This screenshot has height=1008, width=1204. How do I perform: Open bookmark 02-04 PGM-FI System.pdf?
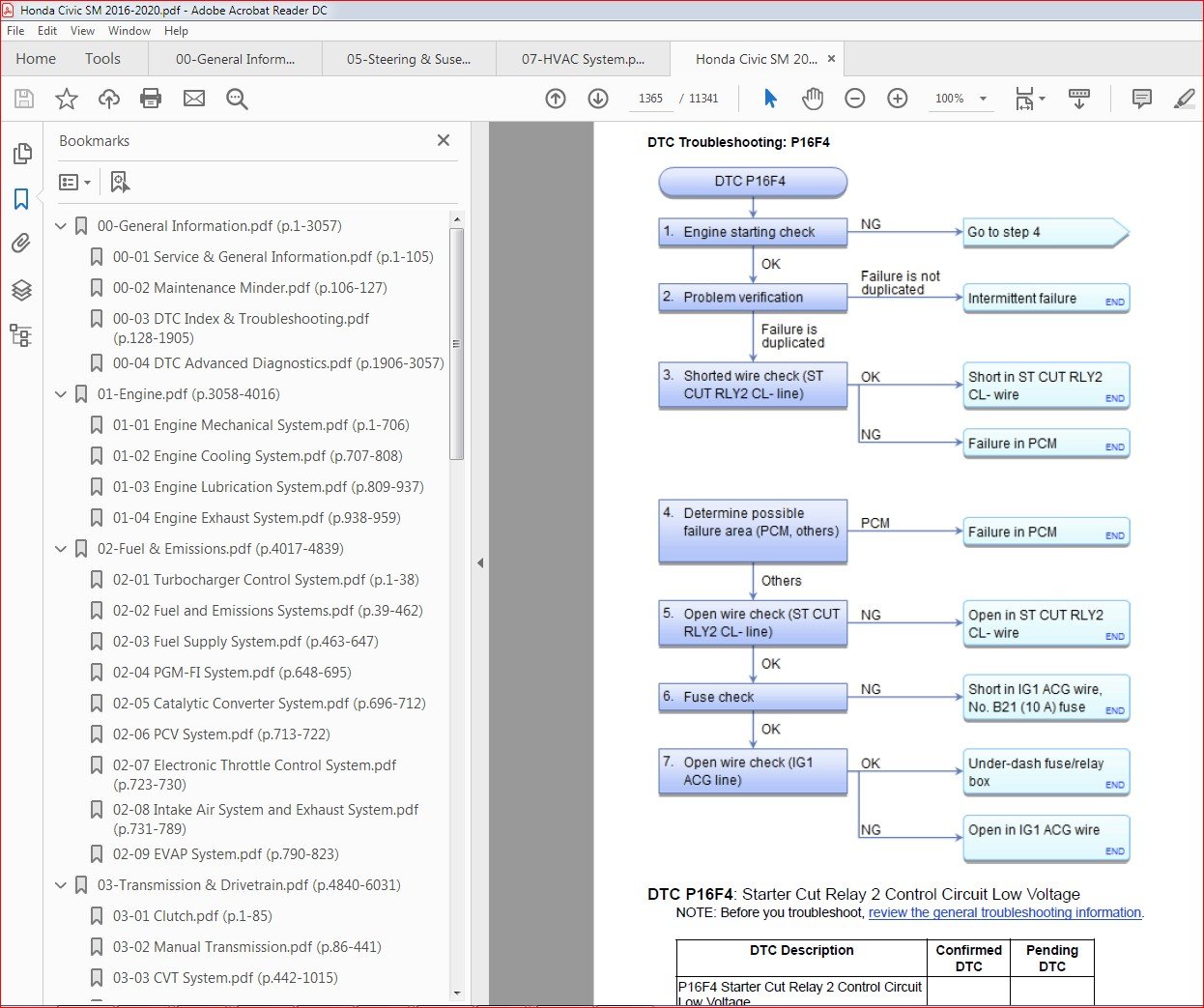tap(232, 673)
